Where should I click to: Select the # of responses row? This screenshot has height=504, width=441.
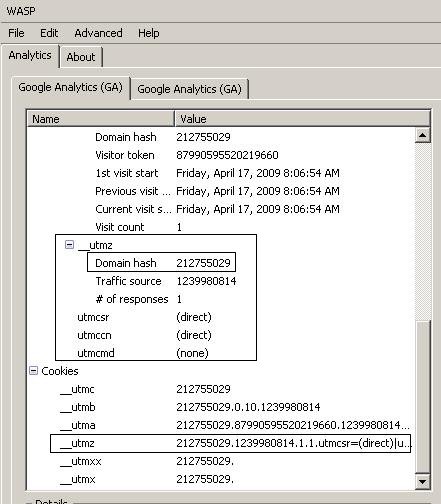coord(221,299)
